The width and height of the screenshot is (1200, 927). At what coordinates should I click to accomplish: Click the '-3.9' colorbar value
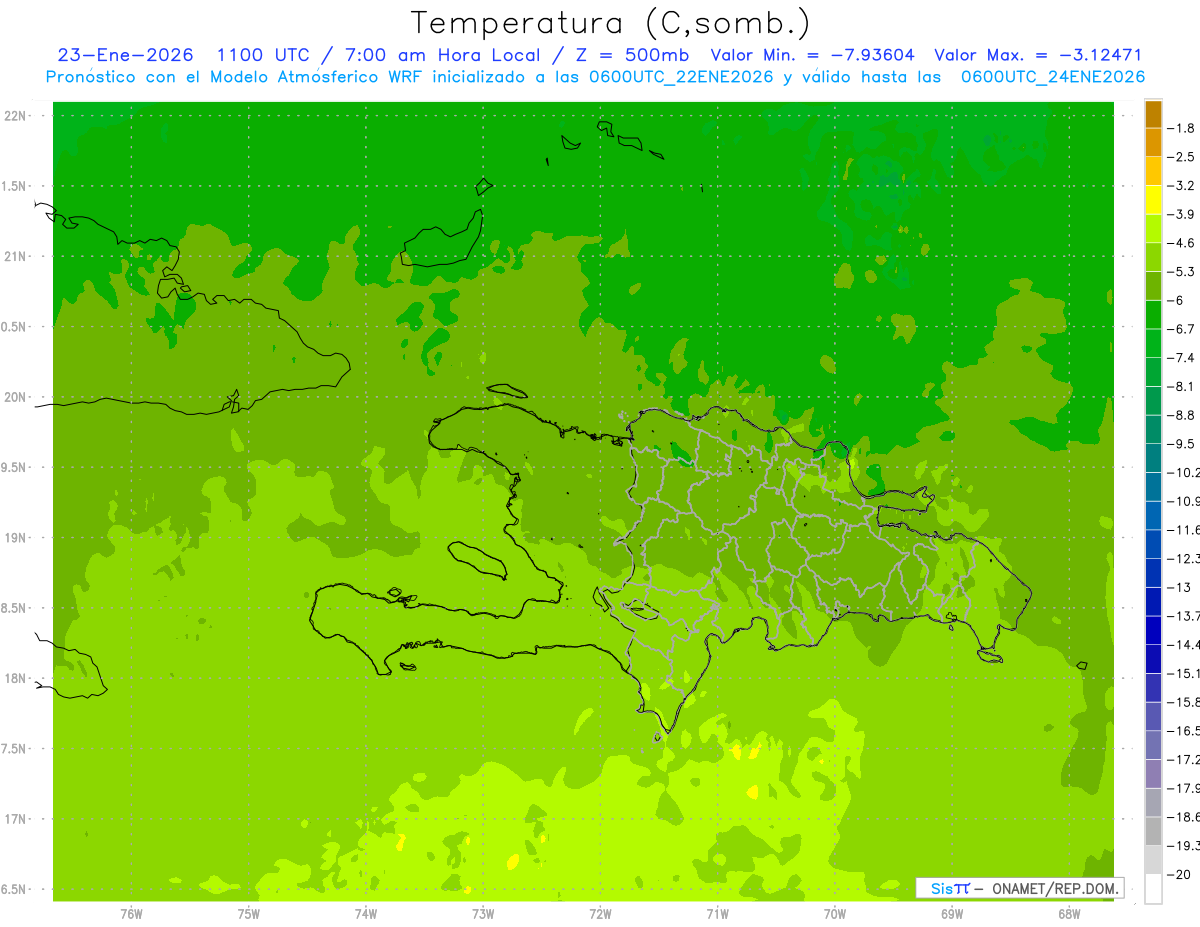pyautogui.click(x=1181, y=214)
